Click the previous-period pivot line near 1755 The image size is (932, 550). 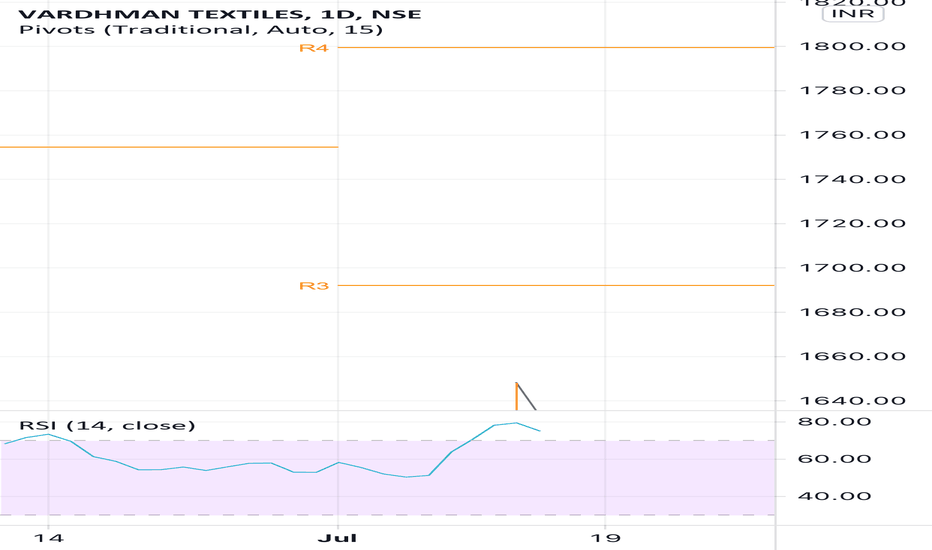coord(169,147)
